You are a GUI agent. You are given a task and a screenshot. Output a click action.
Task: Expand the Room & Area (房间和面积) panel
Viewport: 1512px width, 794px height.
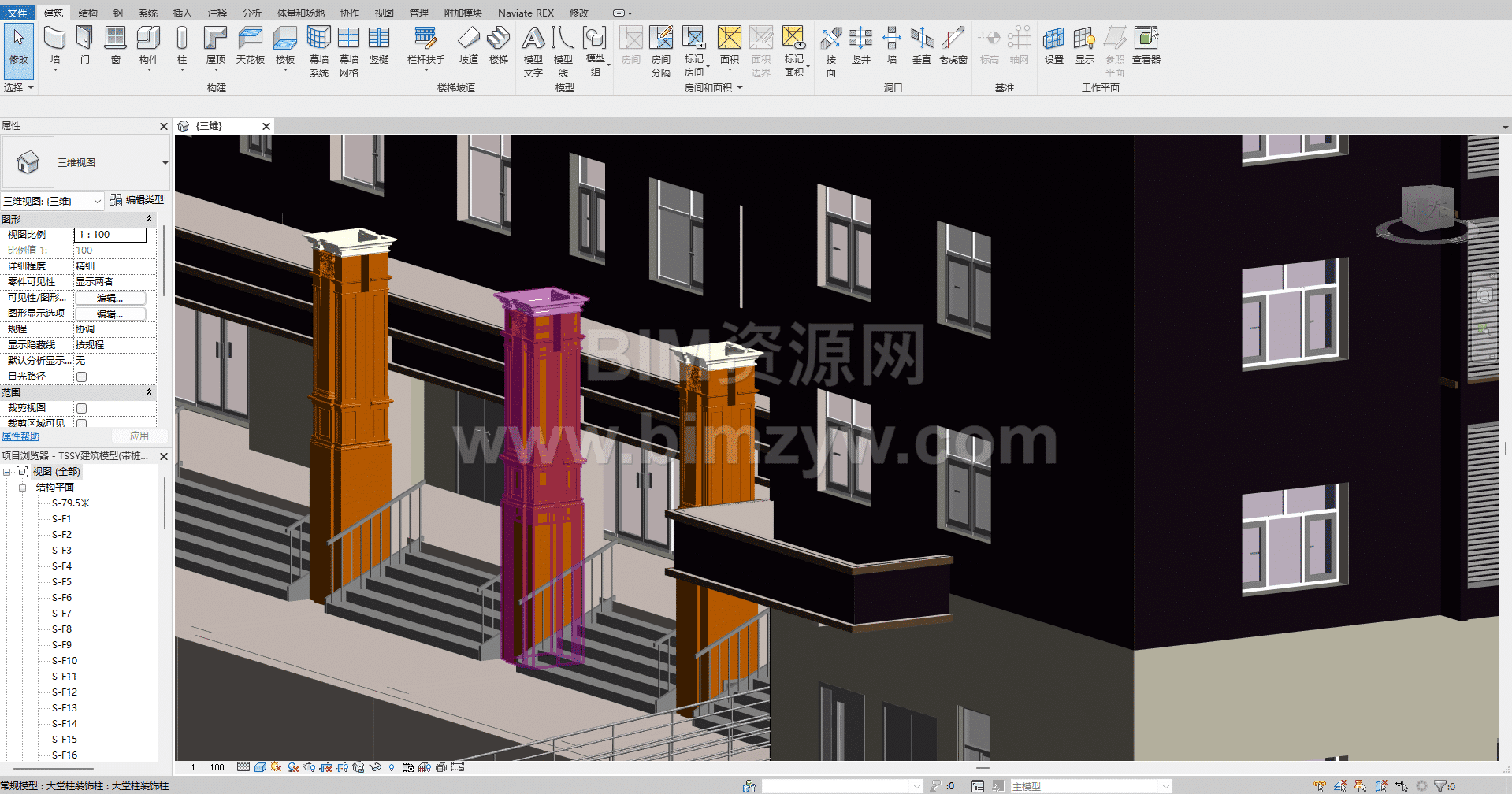point(713,87)
